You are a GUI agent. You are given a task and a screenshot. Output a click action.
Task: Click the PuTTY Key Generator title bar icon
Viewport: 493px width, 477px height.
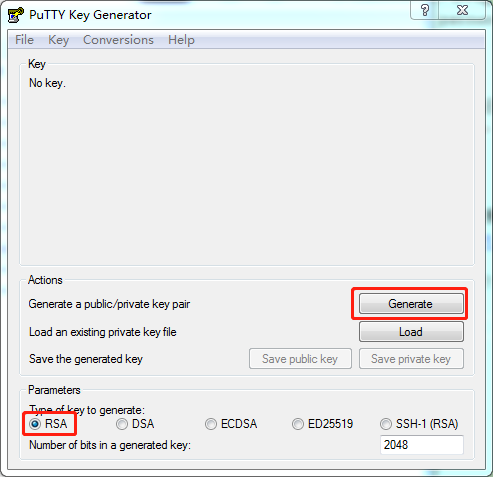pos(15,15)
